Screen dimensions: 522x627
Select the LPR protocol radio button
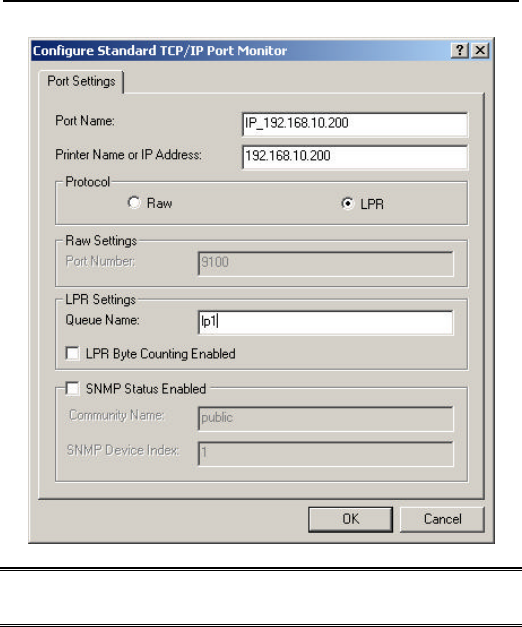coord(347,204)
